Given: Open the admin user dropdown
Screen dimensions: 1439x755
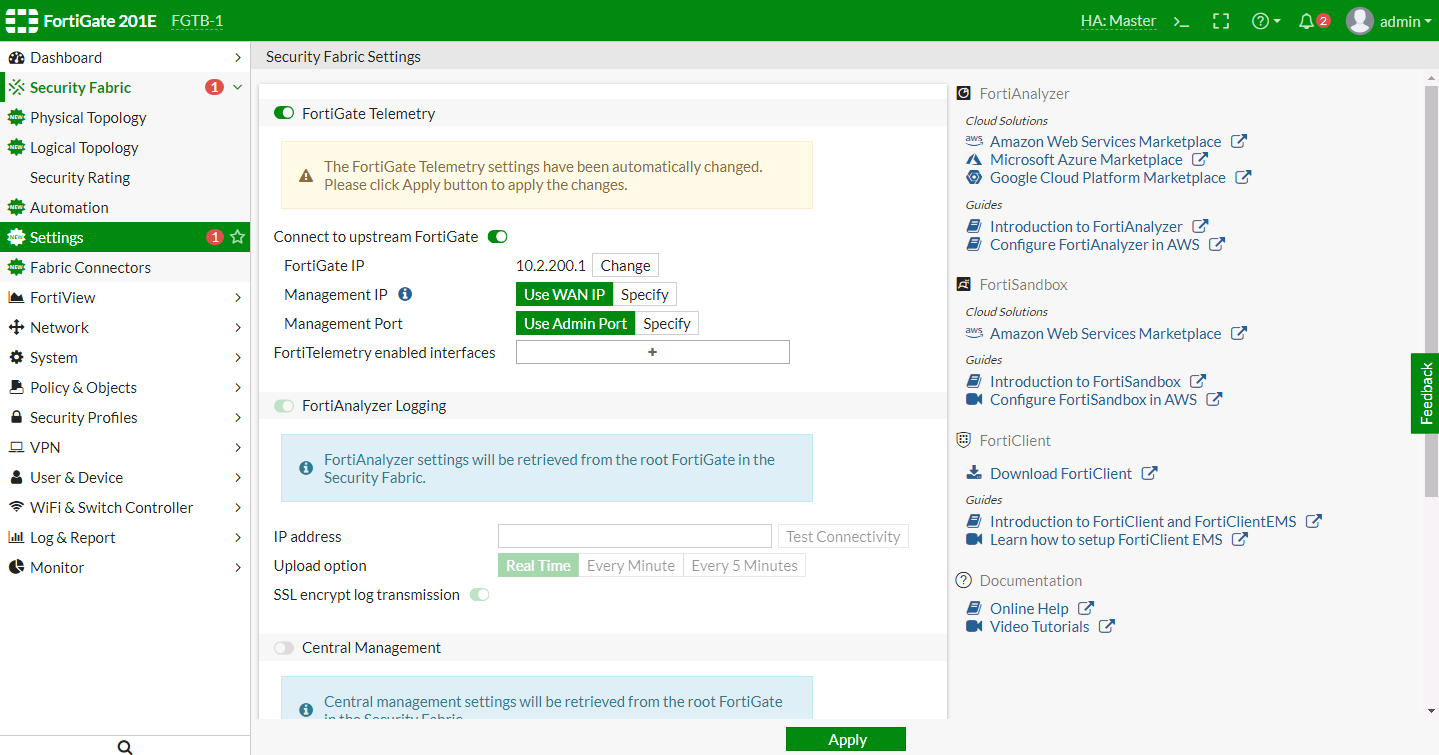Looking at the screenshot, I should click(1390, 21).
